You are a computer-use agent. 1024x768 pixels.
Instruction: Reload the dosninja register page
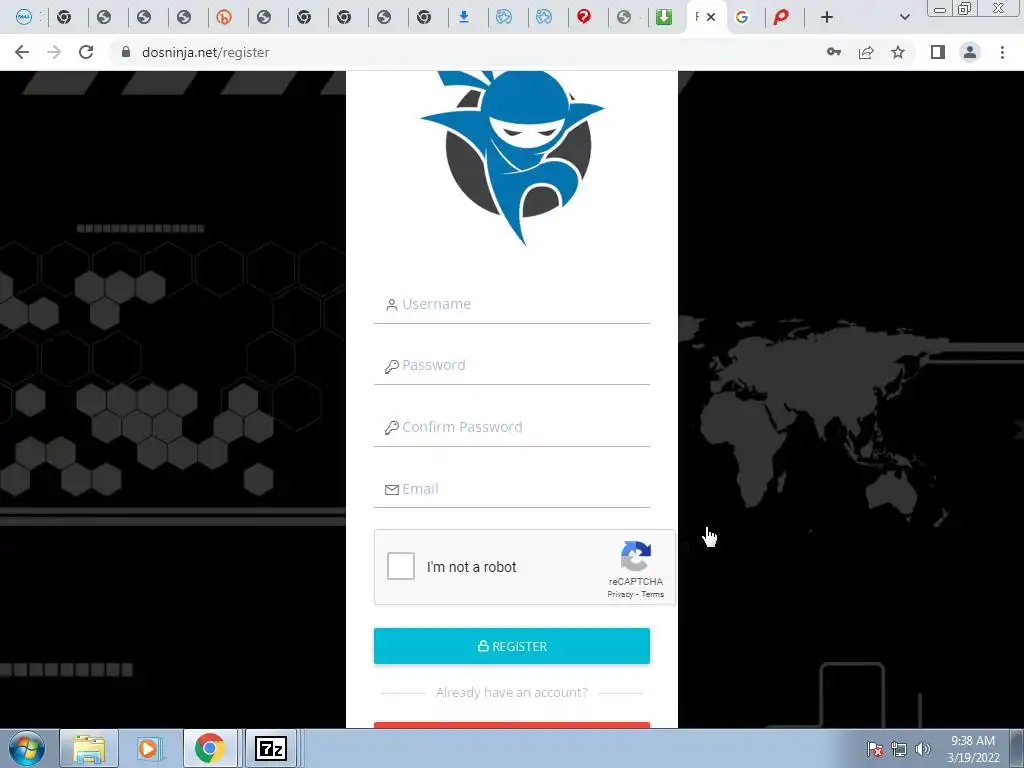pos(86,52)
